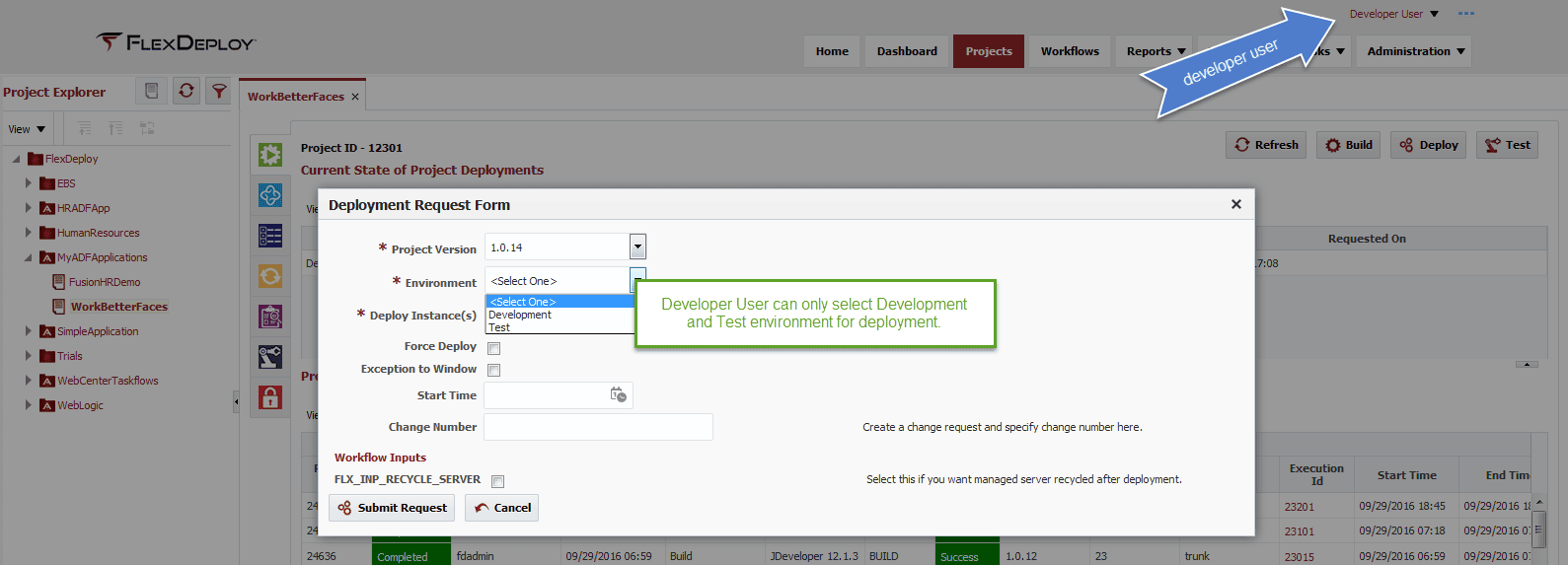1568x565 pixels.
Task: Expand the SimpleApplication tree node
Action: click(29, 331)
